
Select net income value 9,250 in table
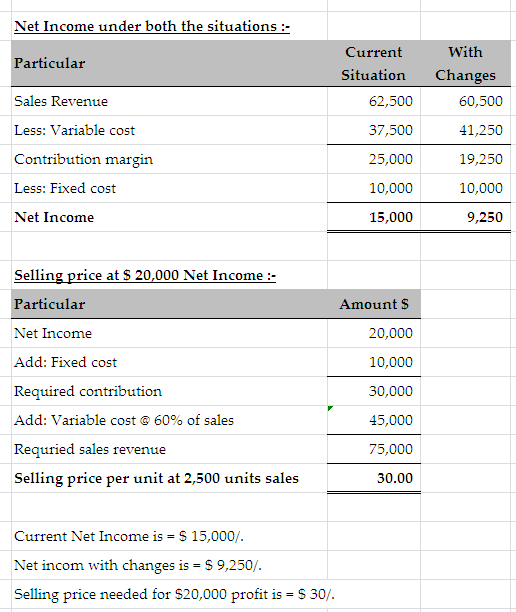pyautogui.click(x=485, y=217)
